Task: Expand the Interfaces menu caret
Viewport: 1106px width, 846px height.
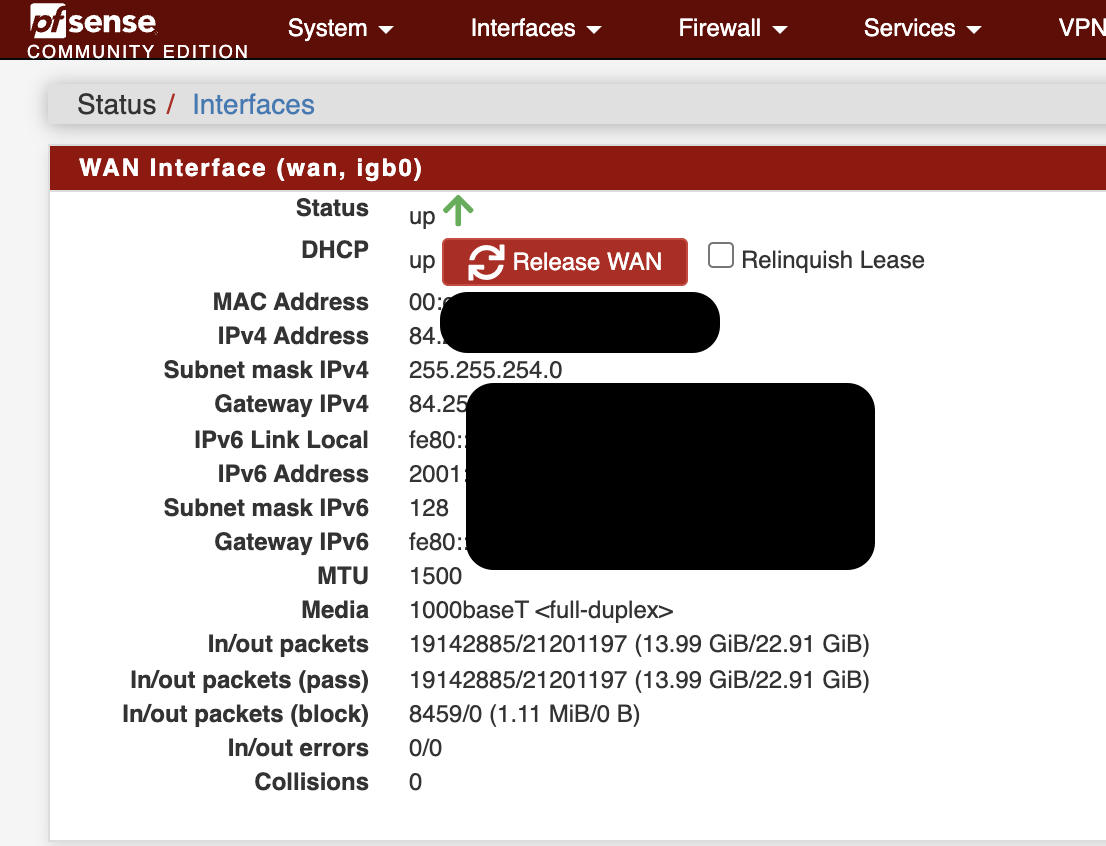Action: [595, 30]
